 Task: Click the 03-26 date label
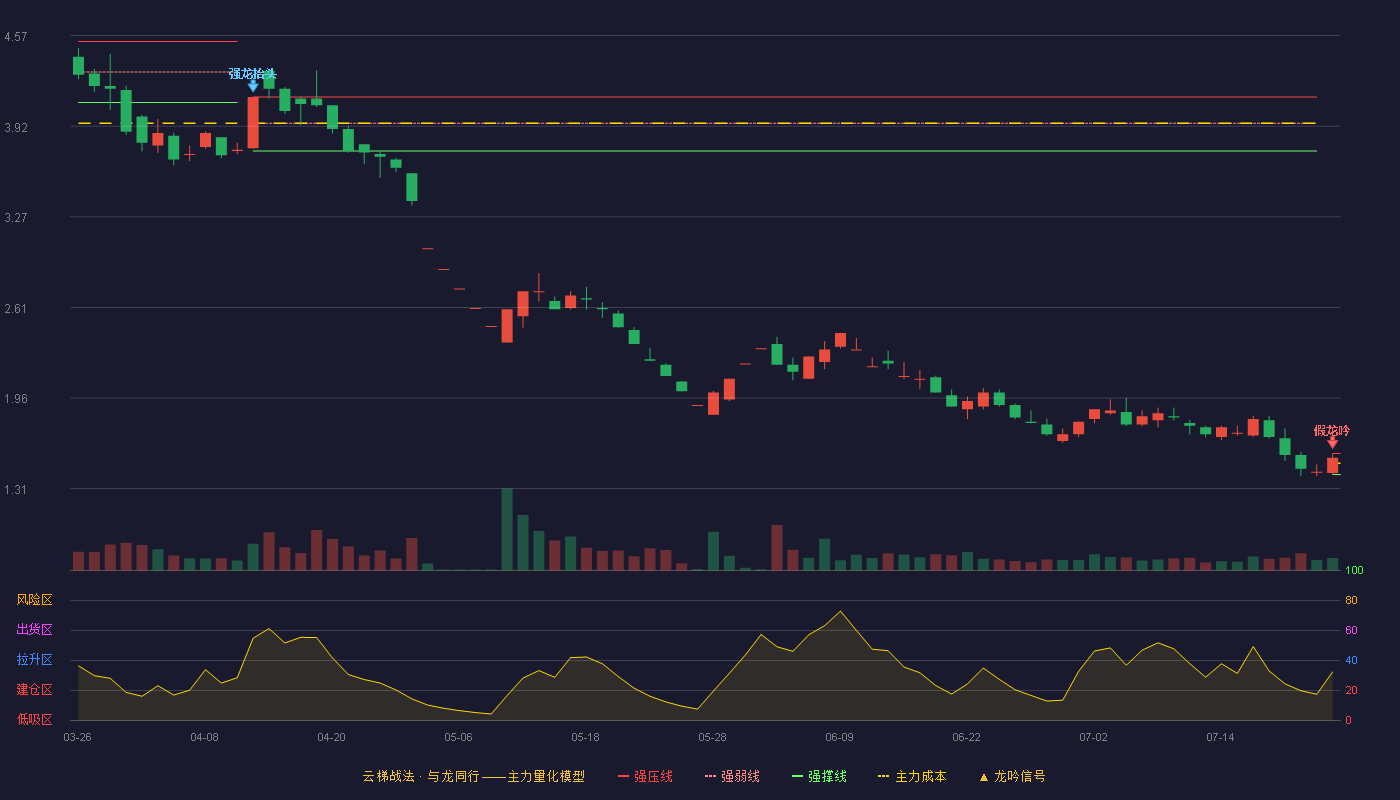[77, 737]
